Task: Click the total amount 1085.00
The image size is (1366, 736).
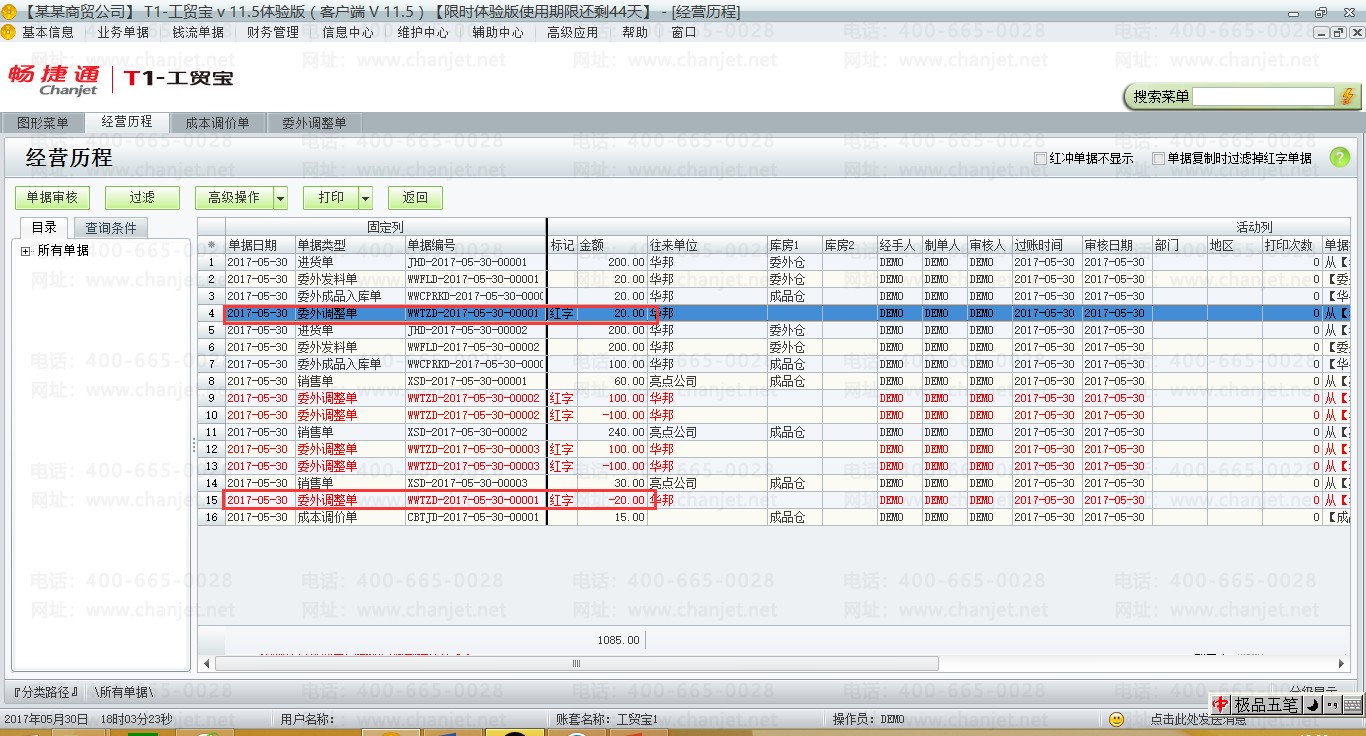Action: point(618,640)
